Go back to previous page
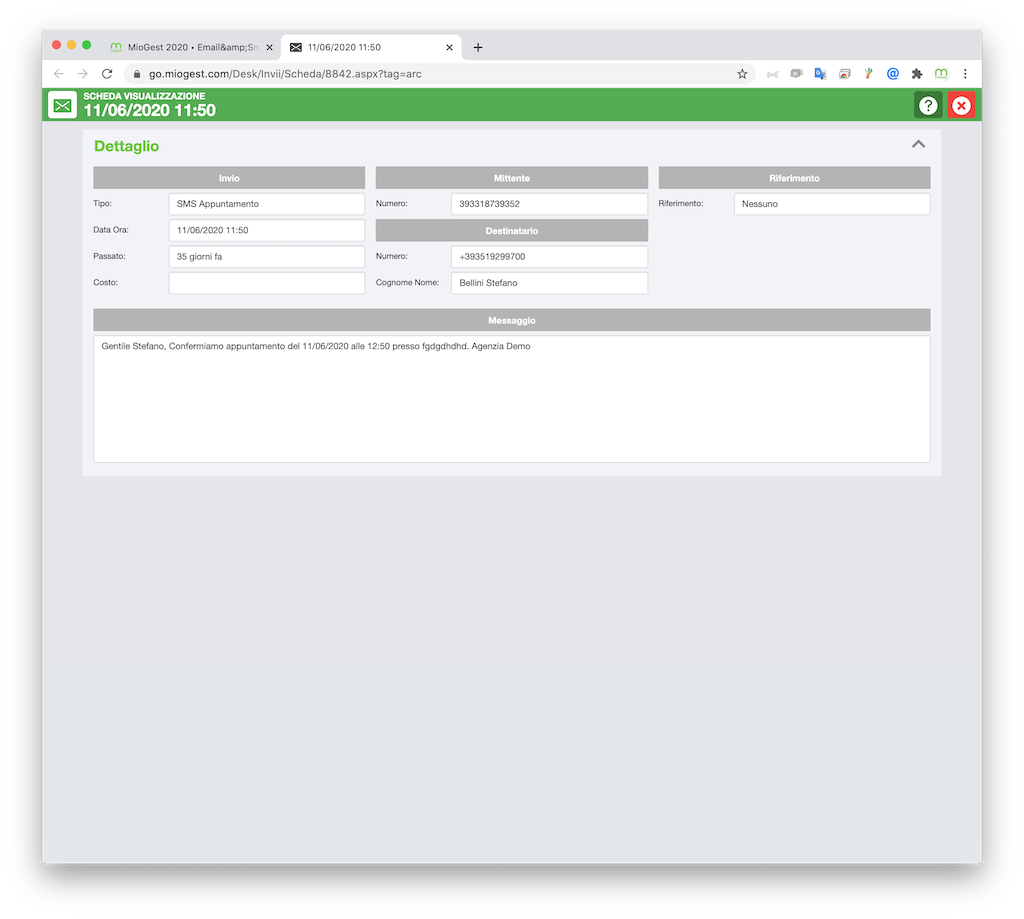Viewport: 1024px width, 919px height. pos(59,74)
